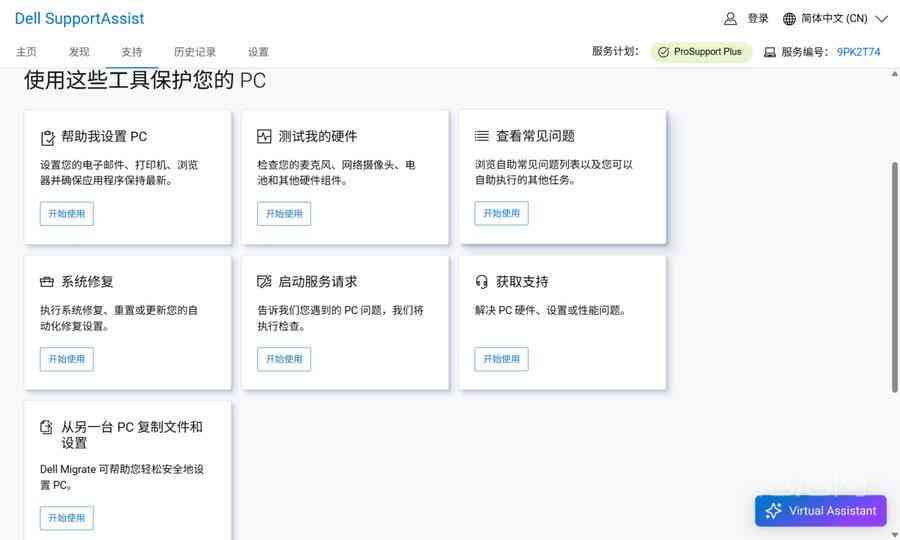This screenshot has height=540, width=900.
Task: Click the 获取支持 card title
Action: [x=522, y=282]
